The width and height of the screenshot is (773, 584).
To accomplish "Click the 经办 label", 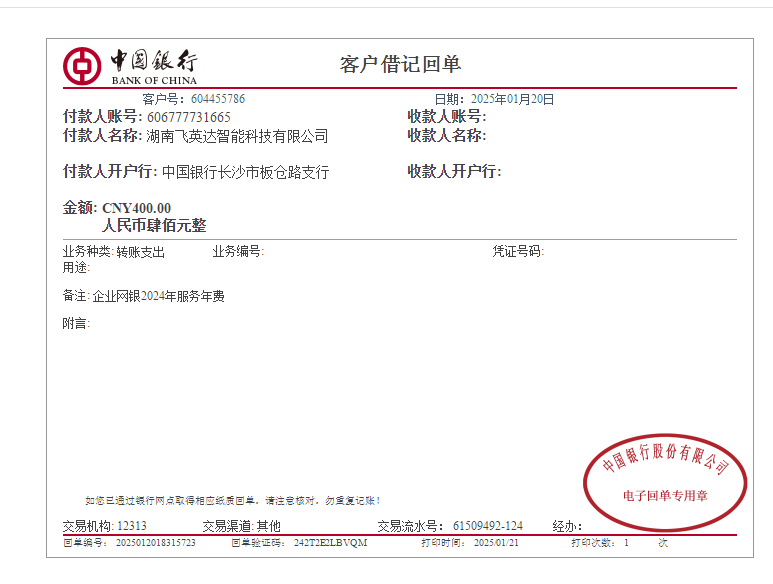I will click(x=567, y=526).
